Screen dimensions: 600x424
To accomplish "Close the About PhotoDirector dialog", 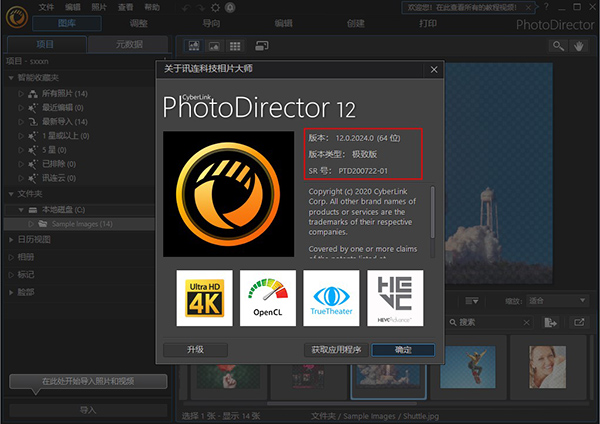I will [x=434, y=70].
